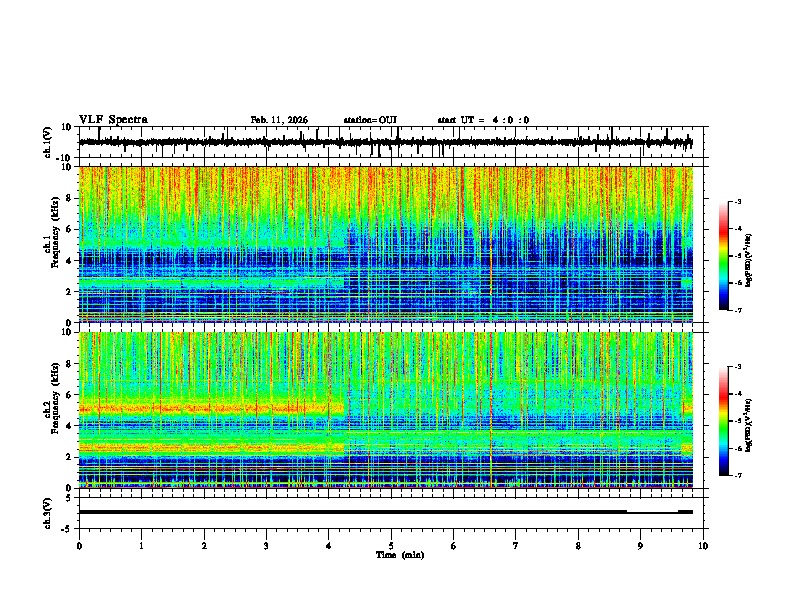The width and height of the screenshot is (792, 612).
Task: Click the "6" tick on the time axis
Action: click(x=454, y=546)
